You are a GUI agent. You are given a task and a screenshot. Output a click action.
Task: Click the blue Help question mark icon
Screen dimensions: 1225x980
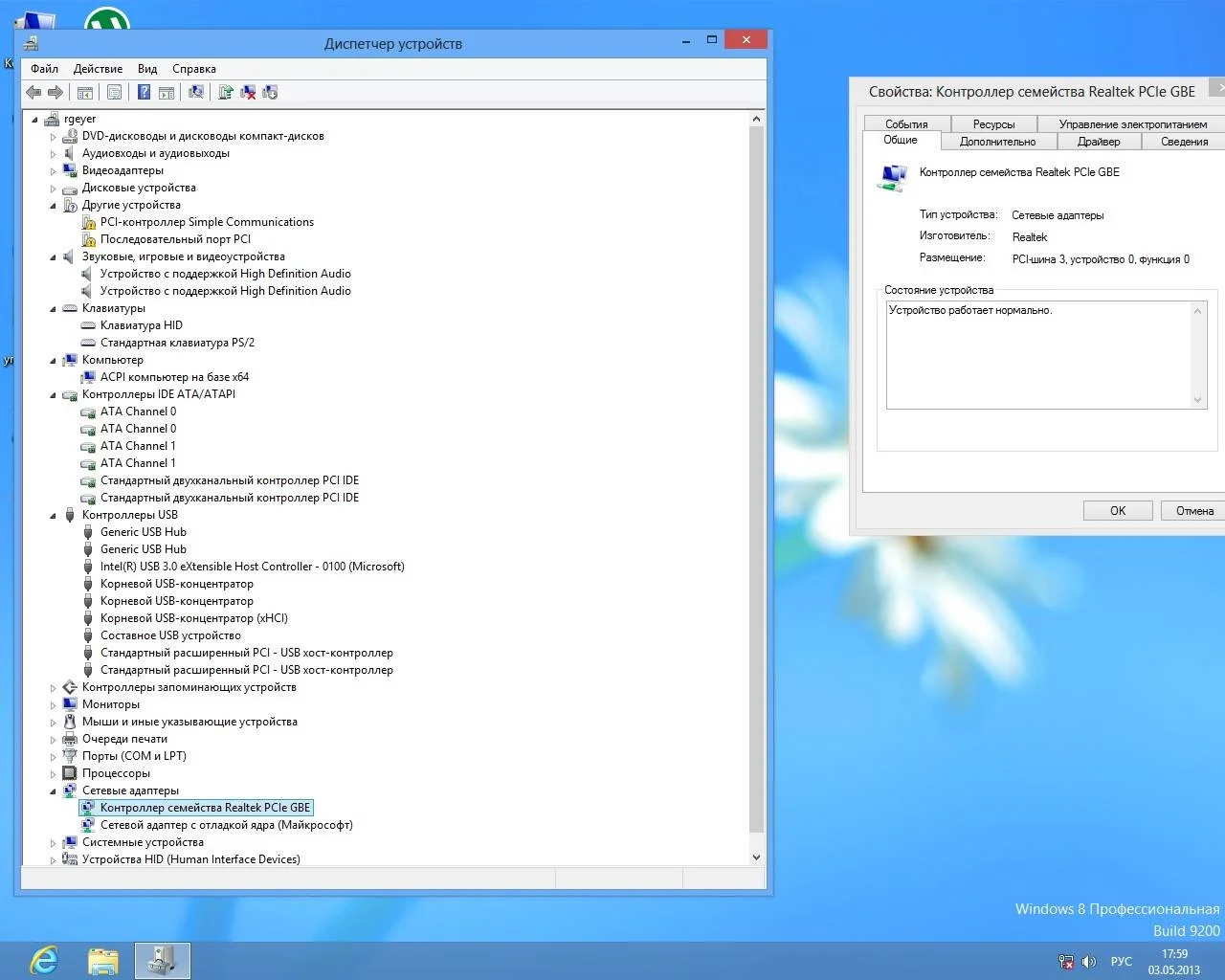pyautogui.click(x=144, y=92)
